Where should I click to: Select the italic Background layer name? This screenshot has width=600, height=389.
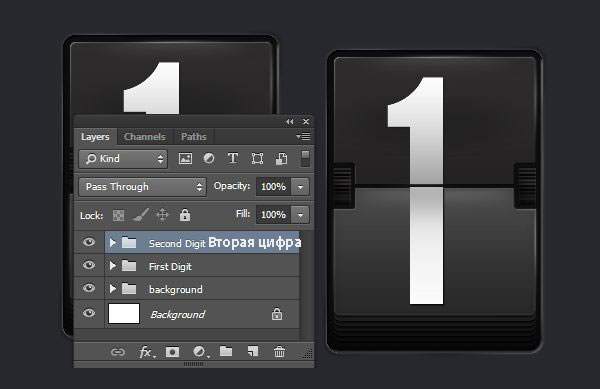pyautogui.click(x=178, y=314)
